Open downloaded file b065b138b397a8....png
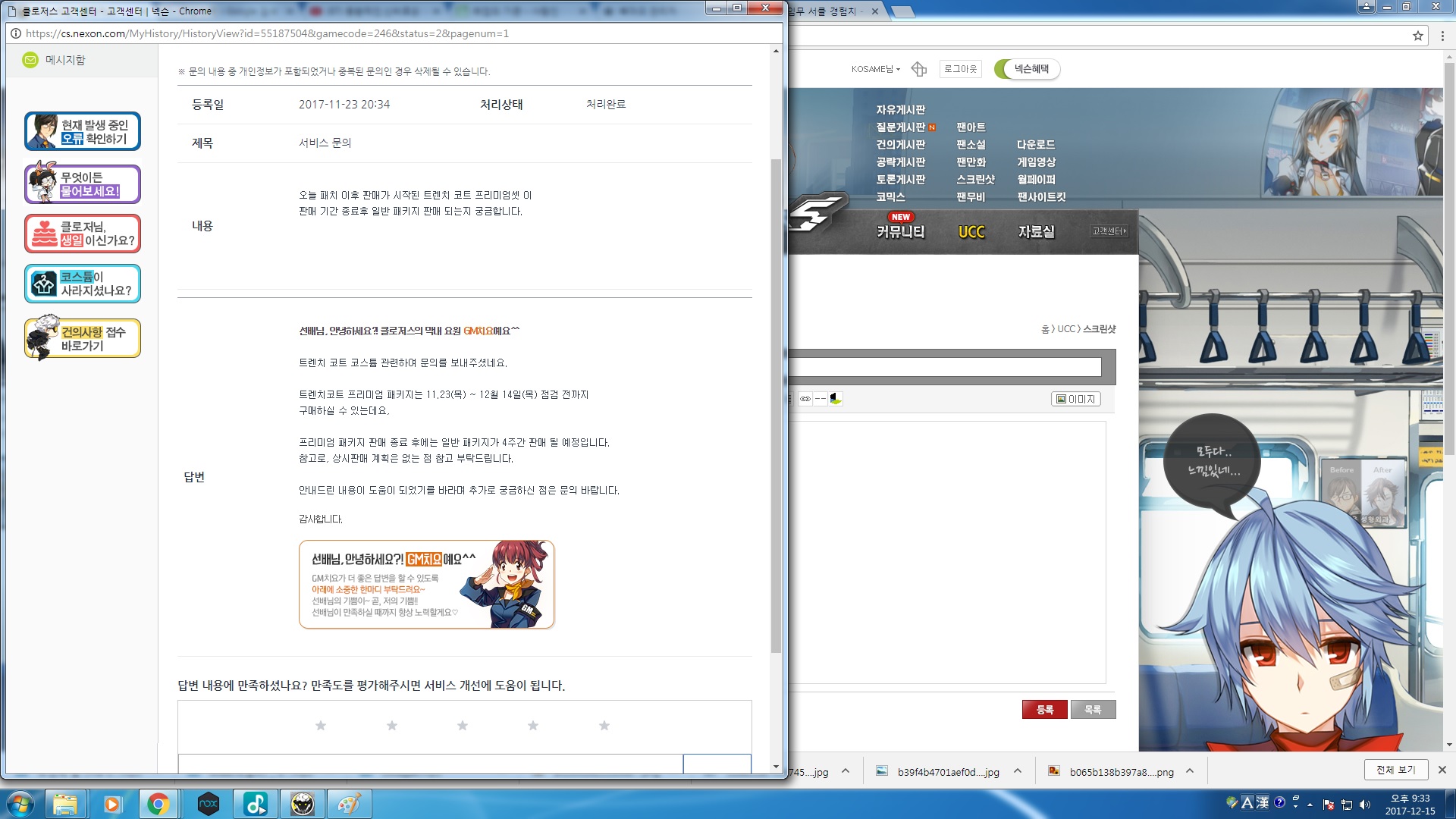This screenshot has height=819, width=1456. tap(1112, 772)
